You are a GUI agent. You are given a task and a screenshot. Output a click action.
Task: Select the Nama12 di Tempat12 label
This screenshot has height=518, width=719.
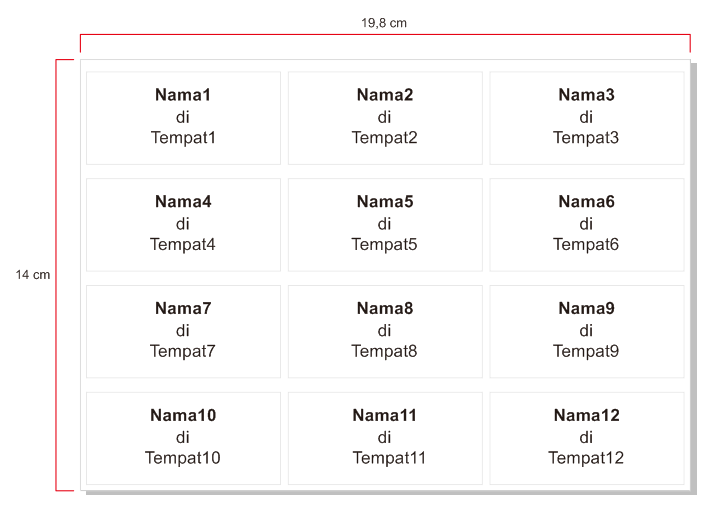click(x=587, y=438)
